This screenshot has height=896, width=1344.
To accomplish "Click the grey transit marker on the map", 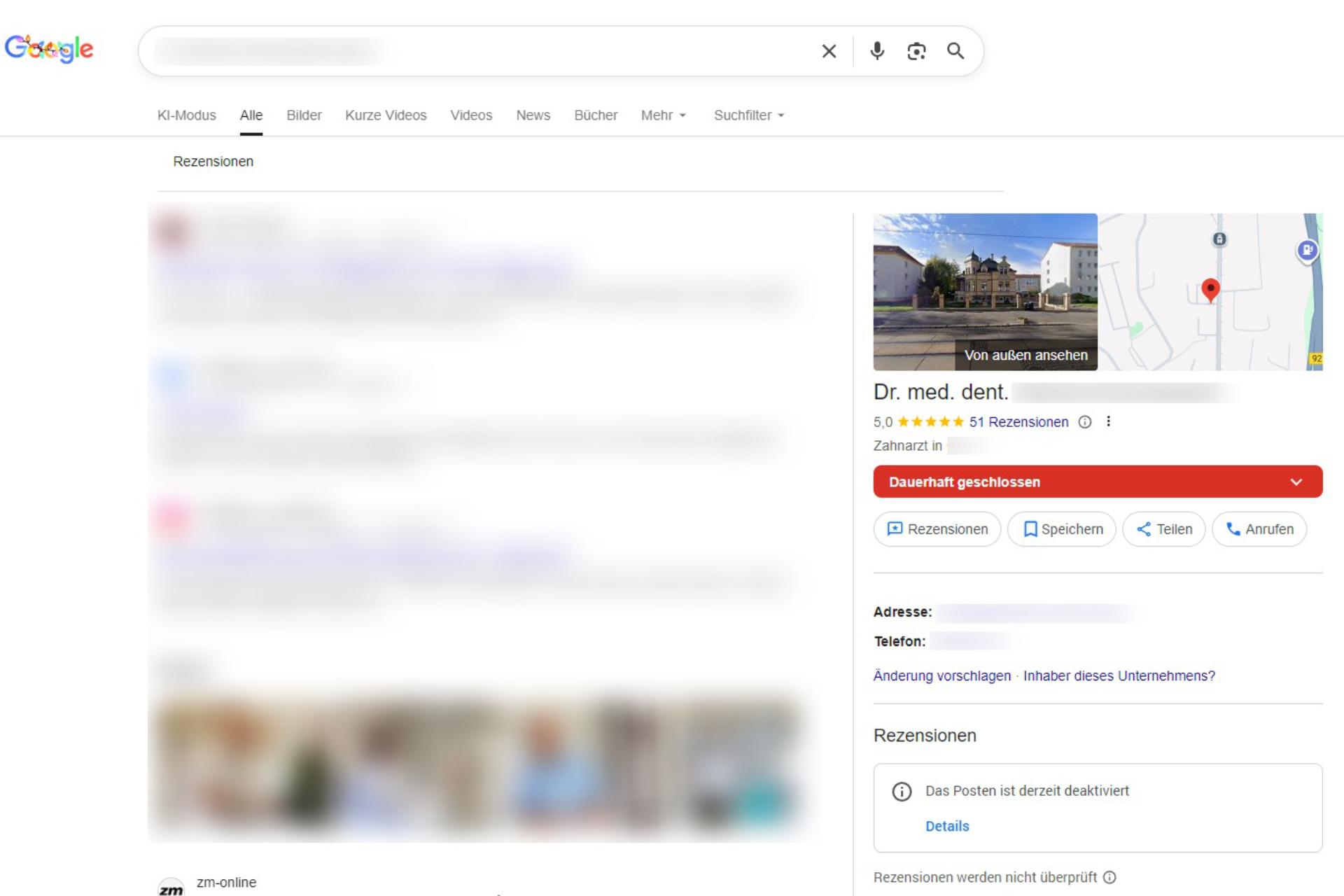I will coord(1219,239).
